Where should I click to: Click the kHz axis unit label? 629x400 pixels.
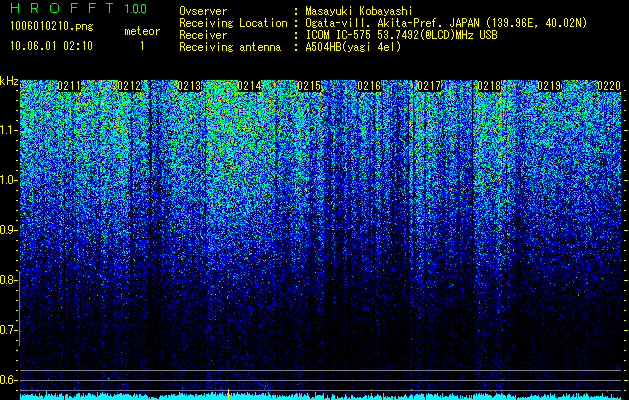[x=9, y=81]
